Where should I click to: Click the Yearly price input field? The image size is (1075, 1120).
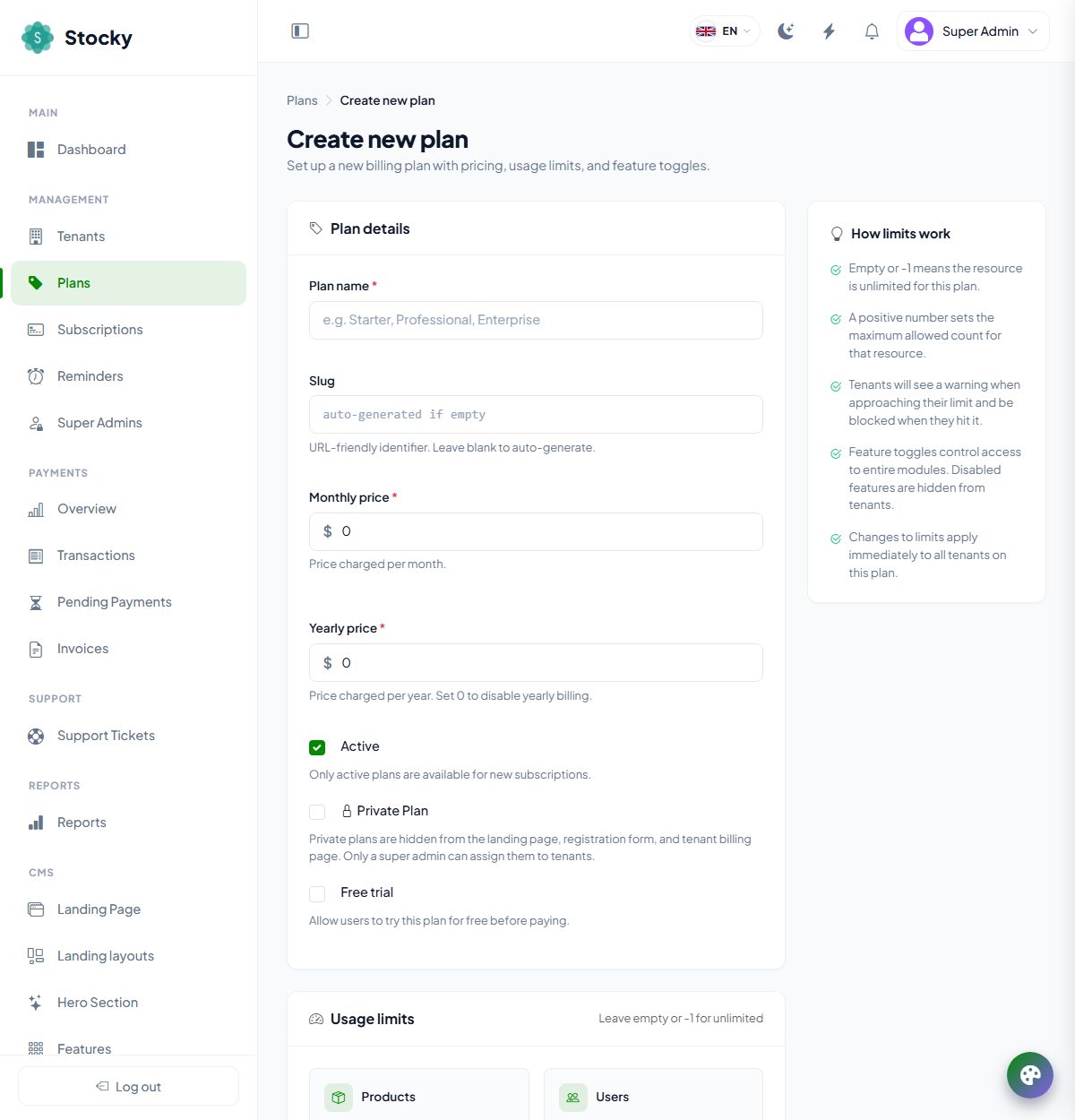[x=536, y=662]
